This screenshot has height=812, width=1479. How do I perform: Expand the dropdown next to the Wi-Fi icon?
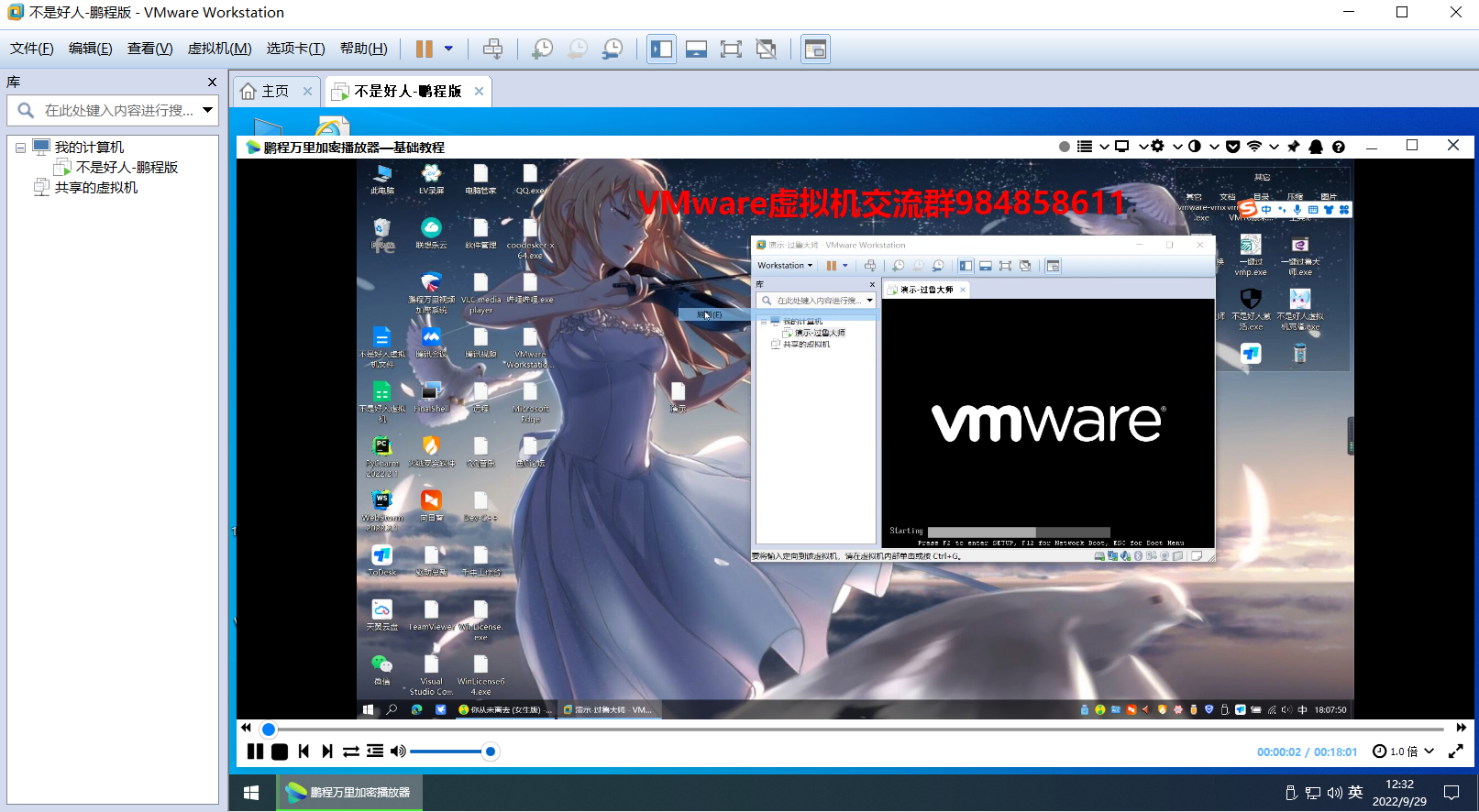[x=1274, y=147]
